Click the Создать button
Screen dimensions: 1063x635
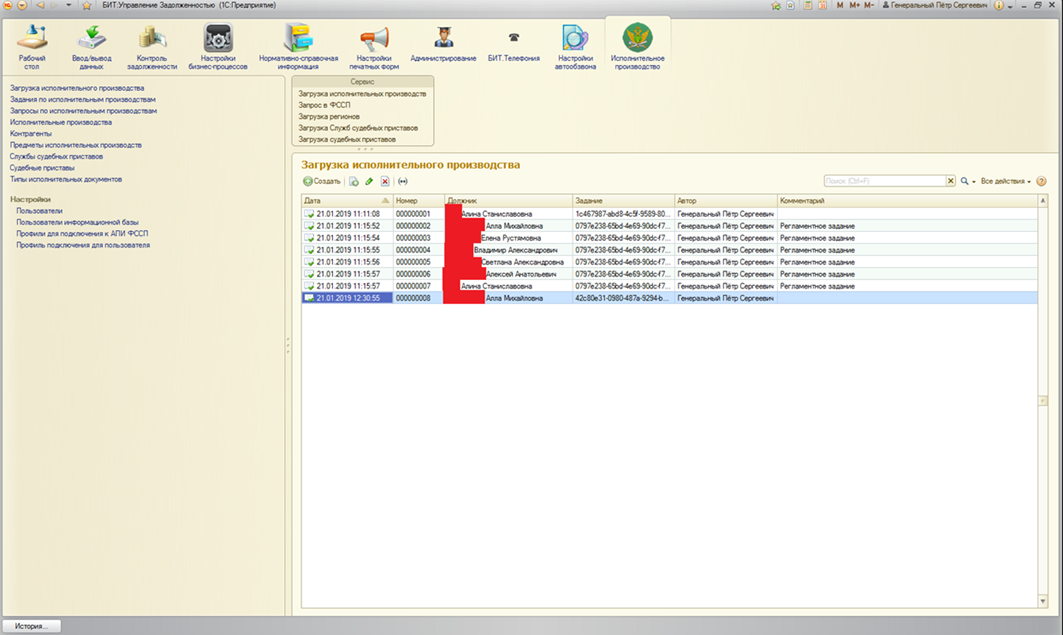[x=322, y=182]
